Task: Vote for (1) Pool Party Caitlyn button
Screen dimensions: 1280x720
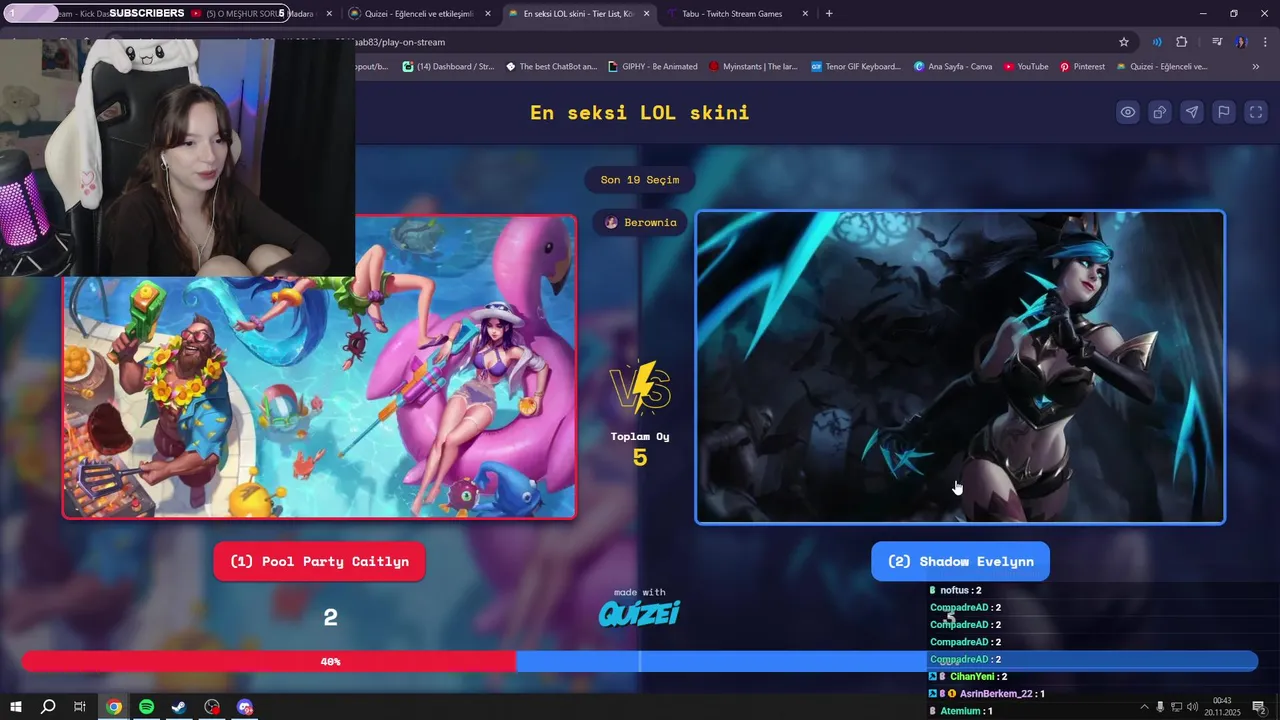Action: 319,561
